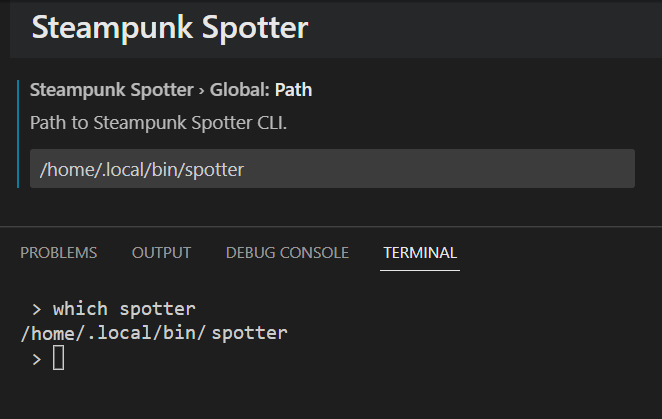Click the terminal cursor block
This screenshot has height=419, width=662.
[x=58, y=358]
